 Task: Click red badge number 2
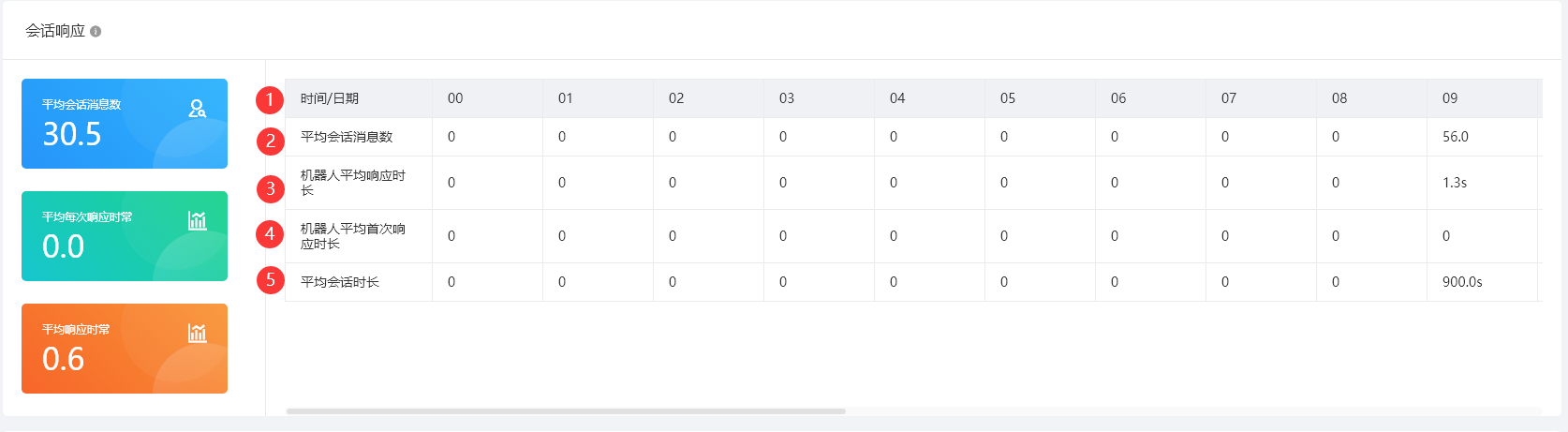(271, 141)
